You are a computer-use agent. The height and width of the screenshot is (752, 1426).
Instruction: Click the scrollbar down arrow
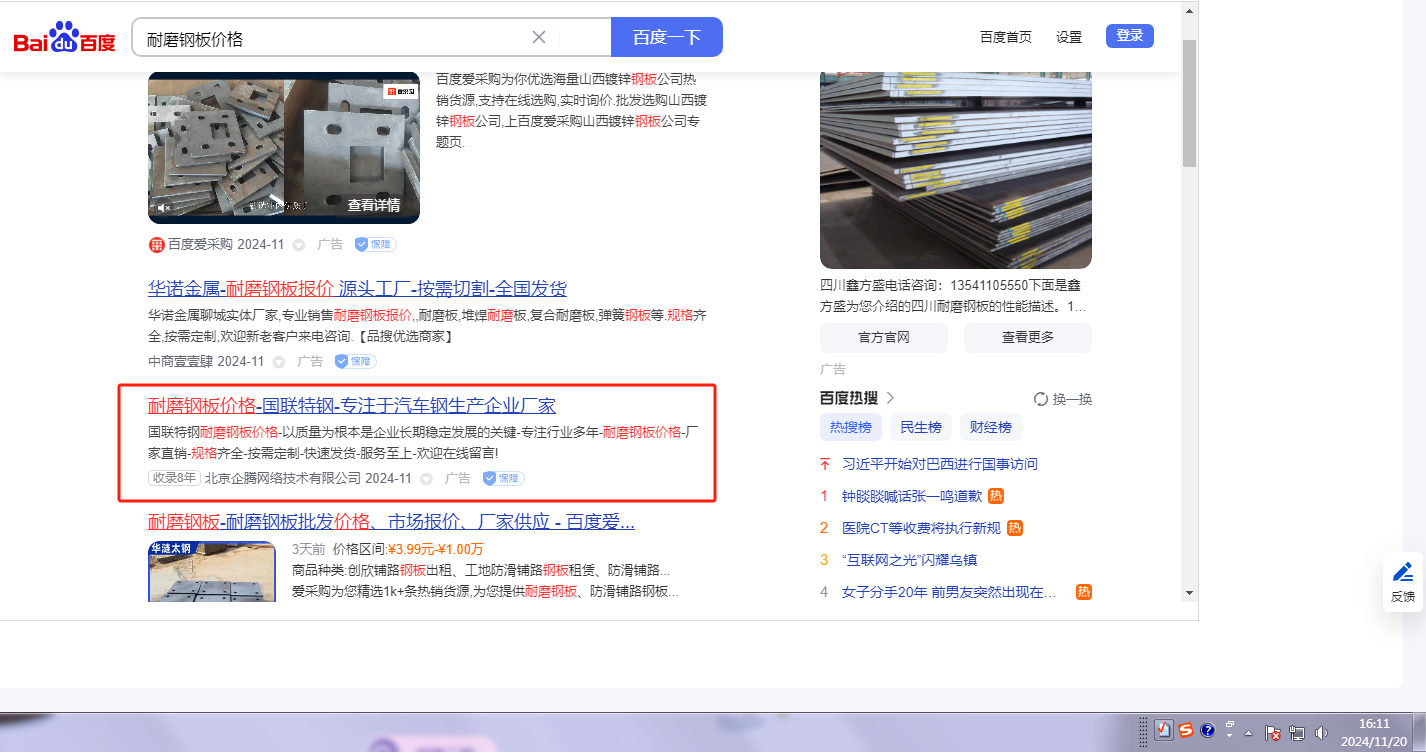(x=1189, y=592)
